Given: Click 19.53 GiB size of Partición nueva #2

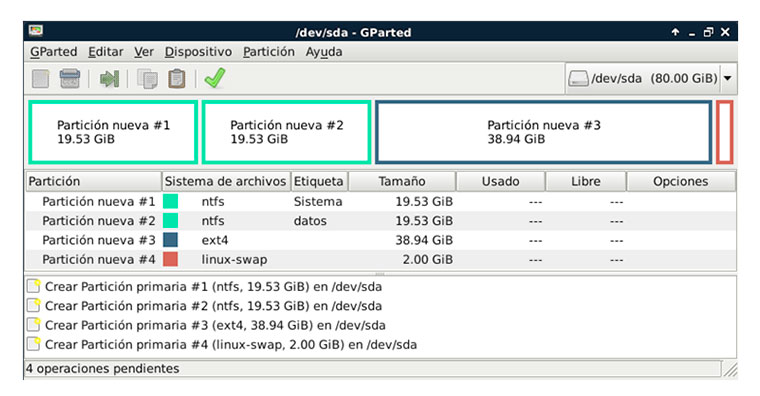Looking at the screenshot, I should point(424,221).
